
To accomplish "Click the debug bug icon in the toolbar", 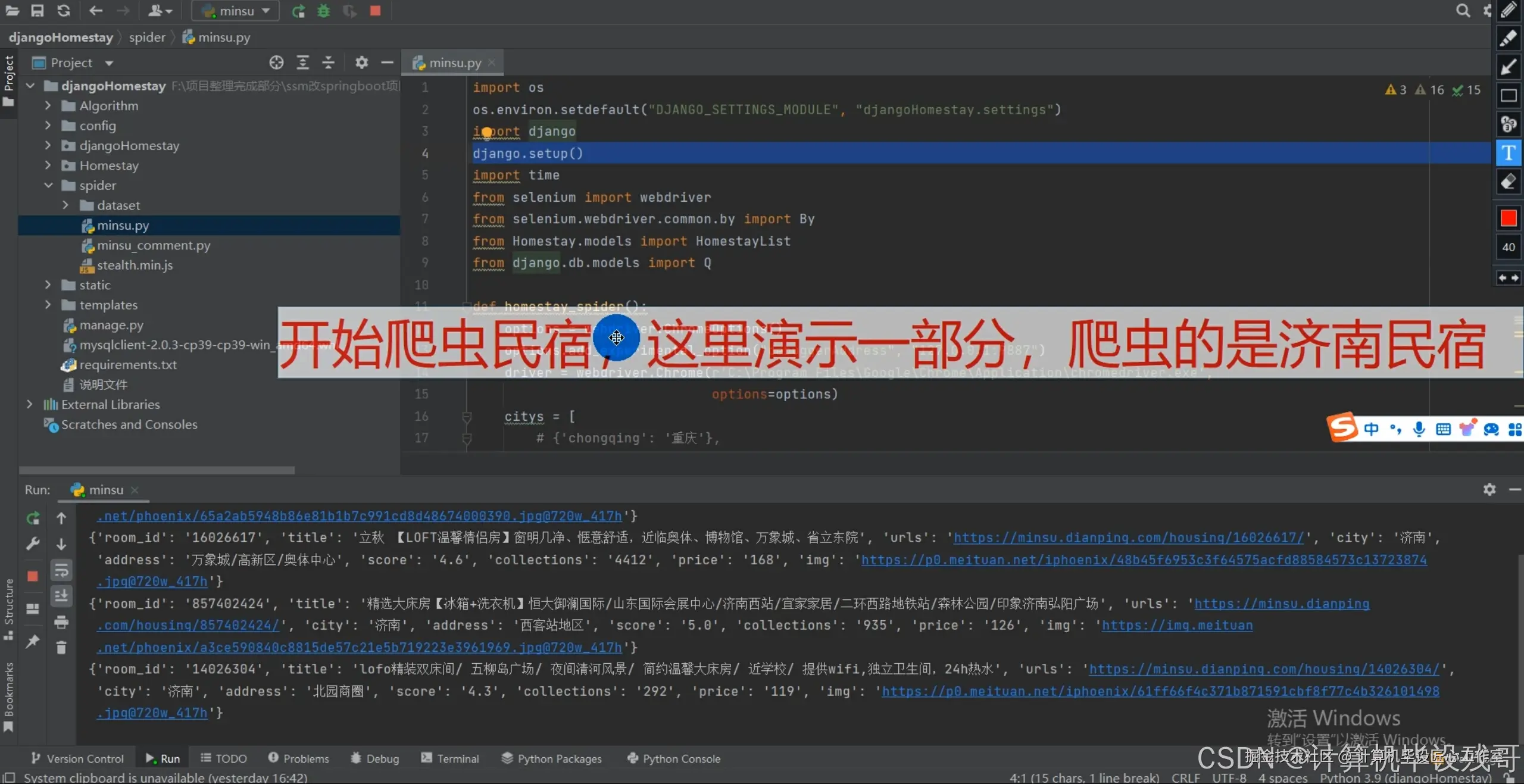I will 323,11.
